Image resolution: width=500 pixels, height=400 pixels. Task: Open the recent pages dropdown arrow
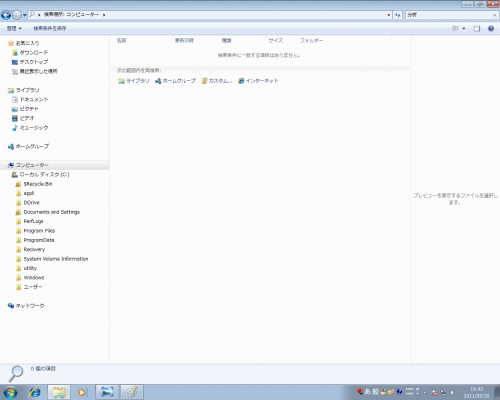coord(25,15)
